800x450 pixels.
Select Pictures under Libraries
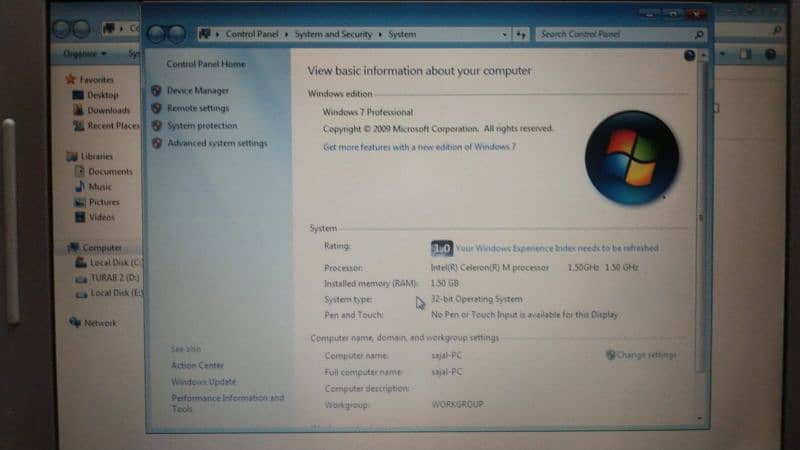pyautogui.click(x=104, y=202)
